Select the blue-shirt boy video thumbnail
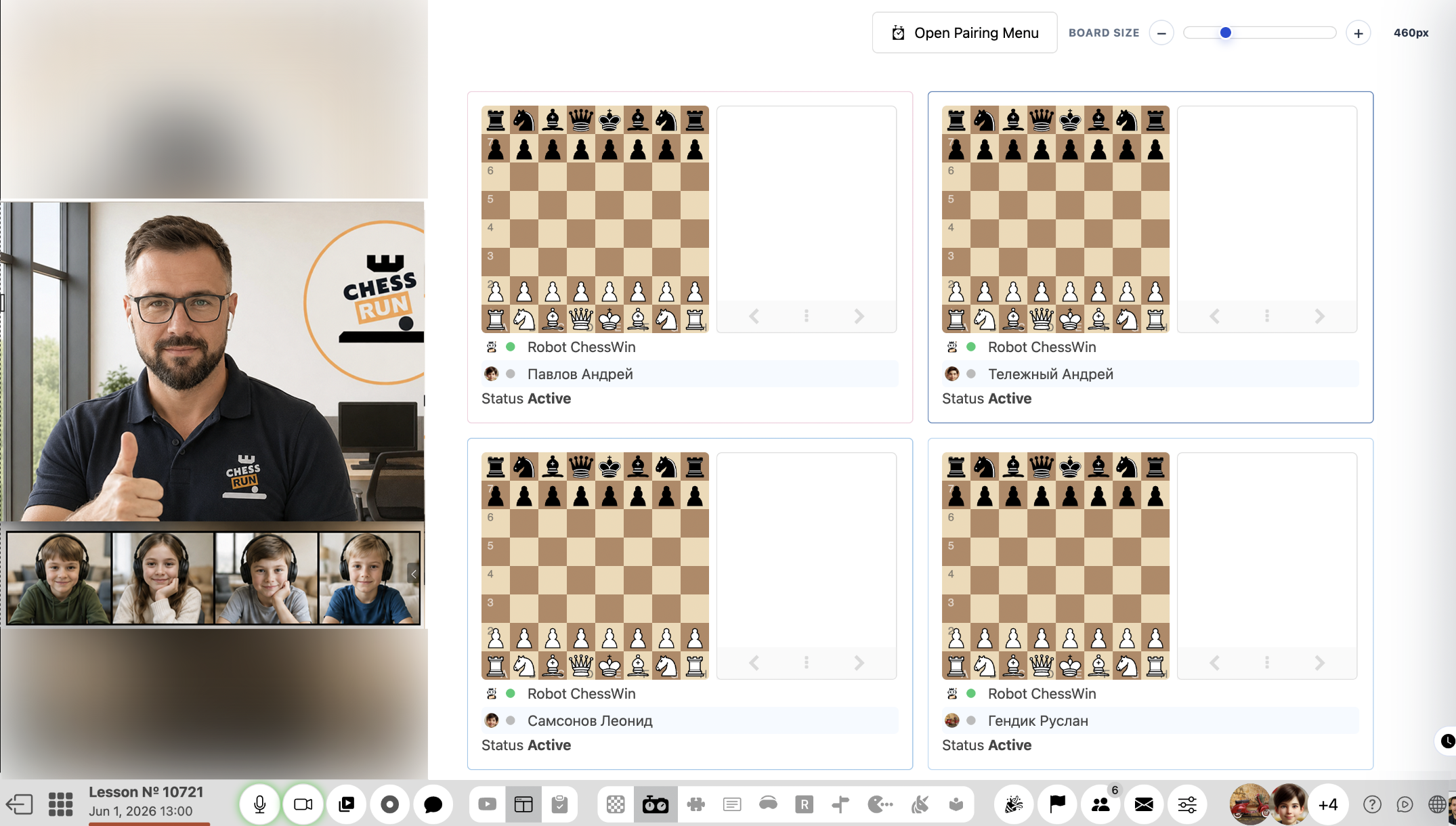This screenshot has width=1456, height=826. (x=369, y=578)
